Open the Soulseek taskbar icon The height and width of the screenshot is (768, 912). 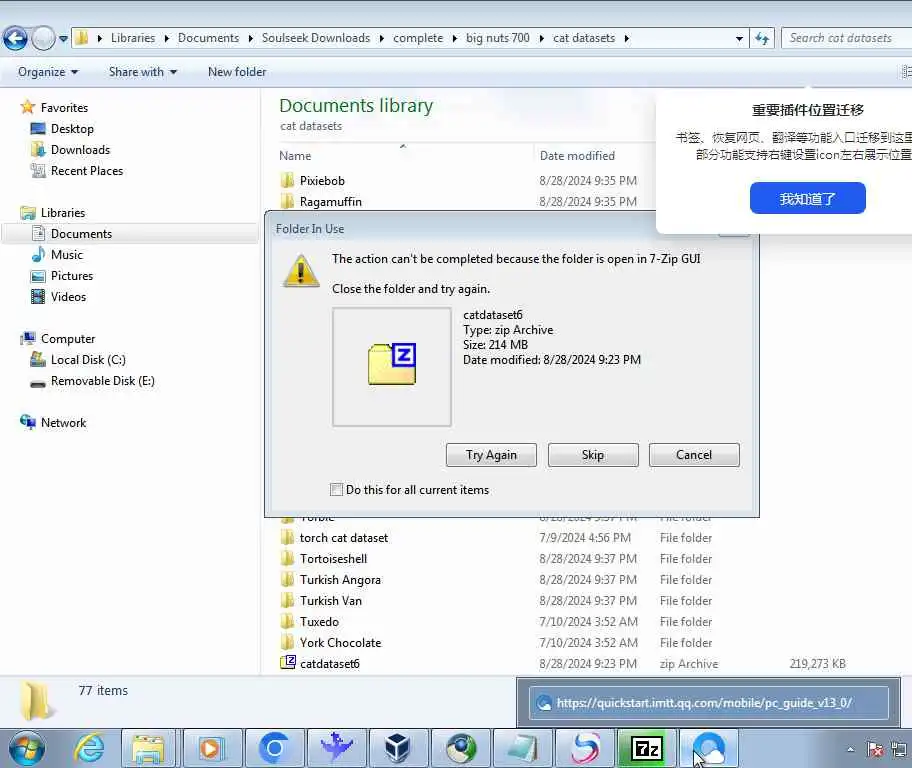point(585,748)
